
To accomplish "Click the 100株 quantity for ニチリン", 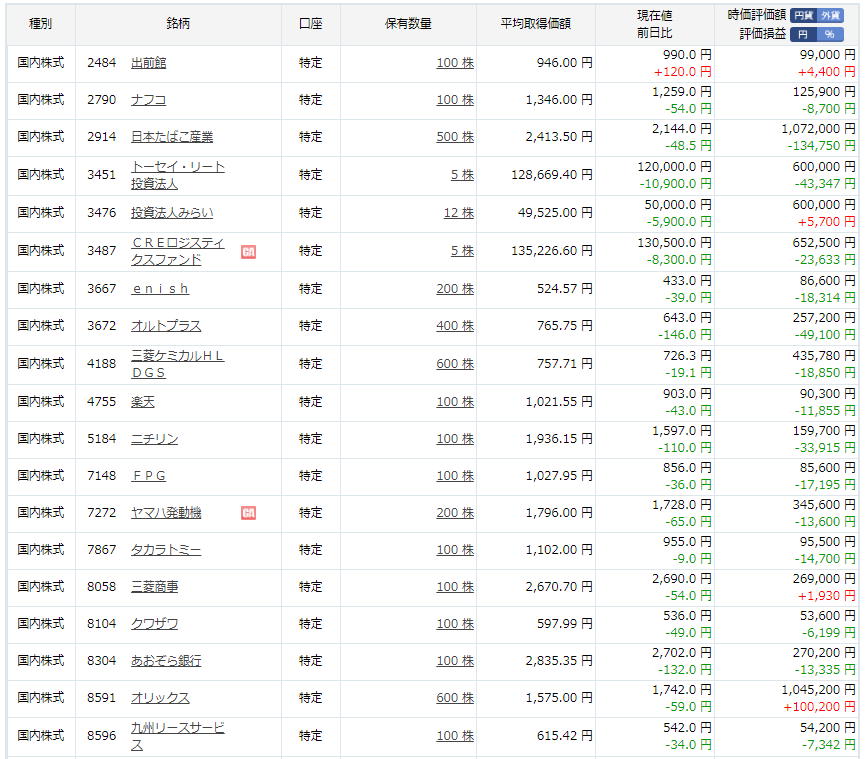I will pos(455,439).
